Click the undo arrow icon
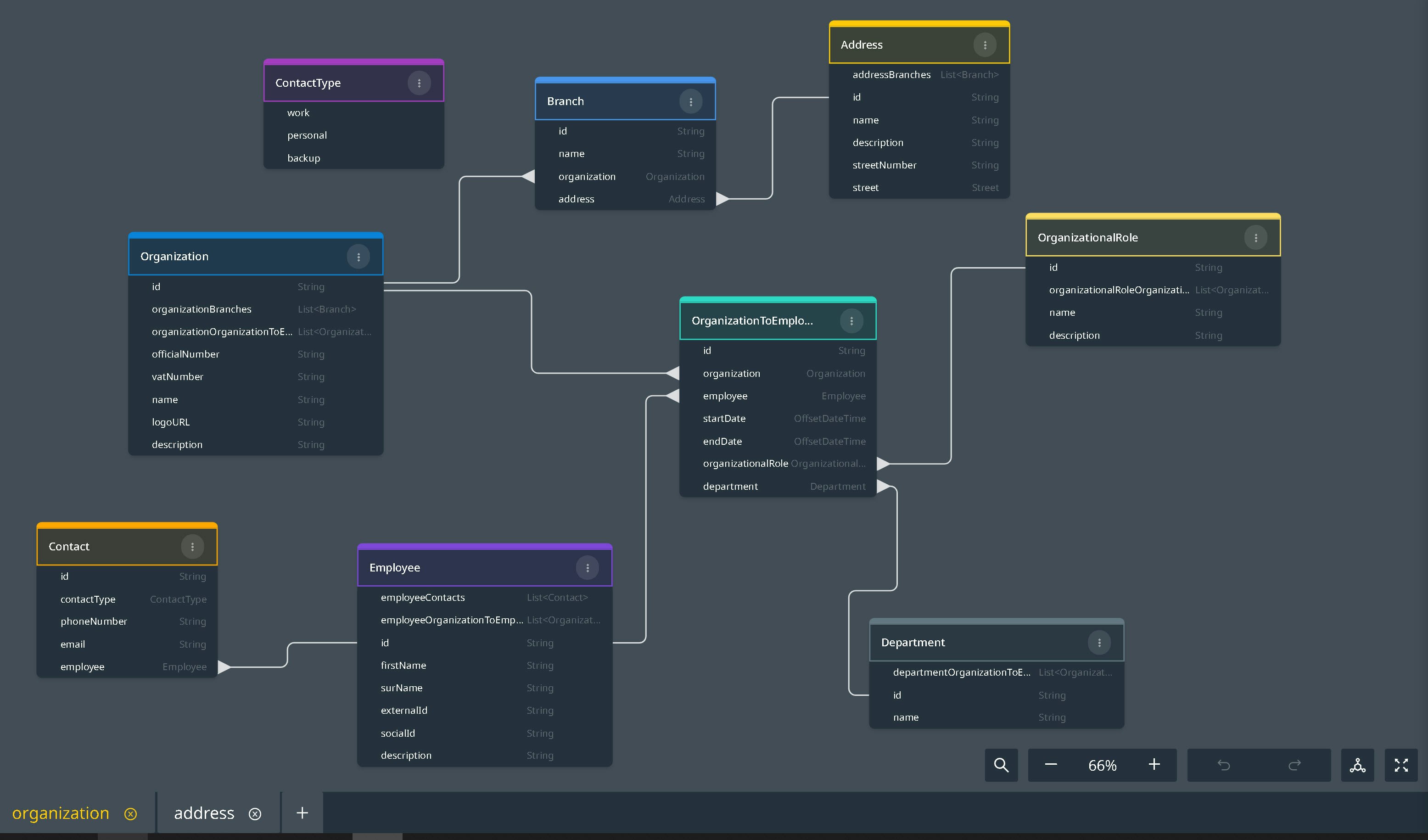Image resolution: width=1428 pixels, height=840 pixels. click(x=1223, y=765)
